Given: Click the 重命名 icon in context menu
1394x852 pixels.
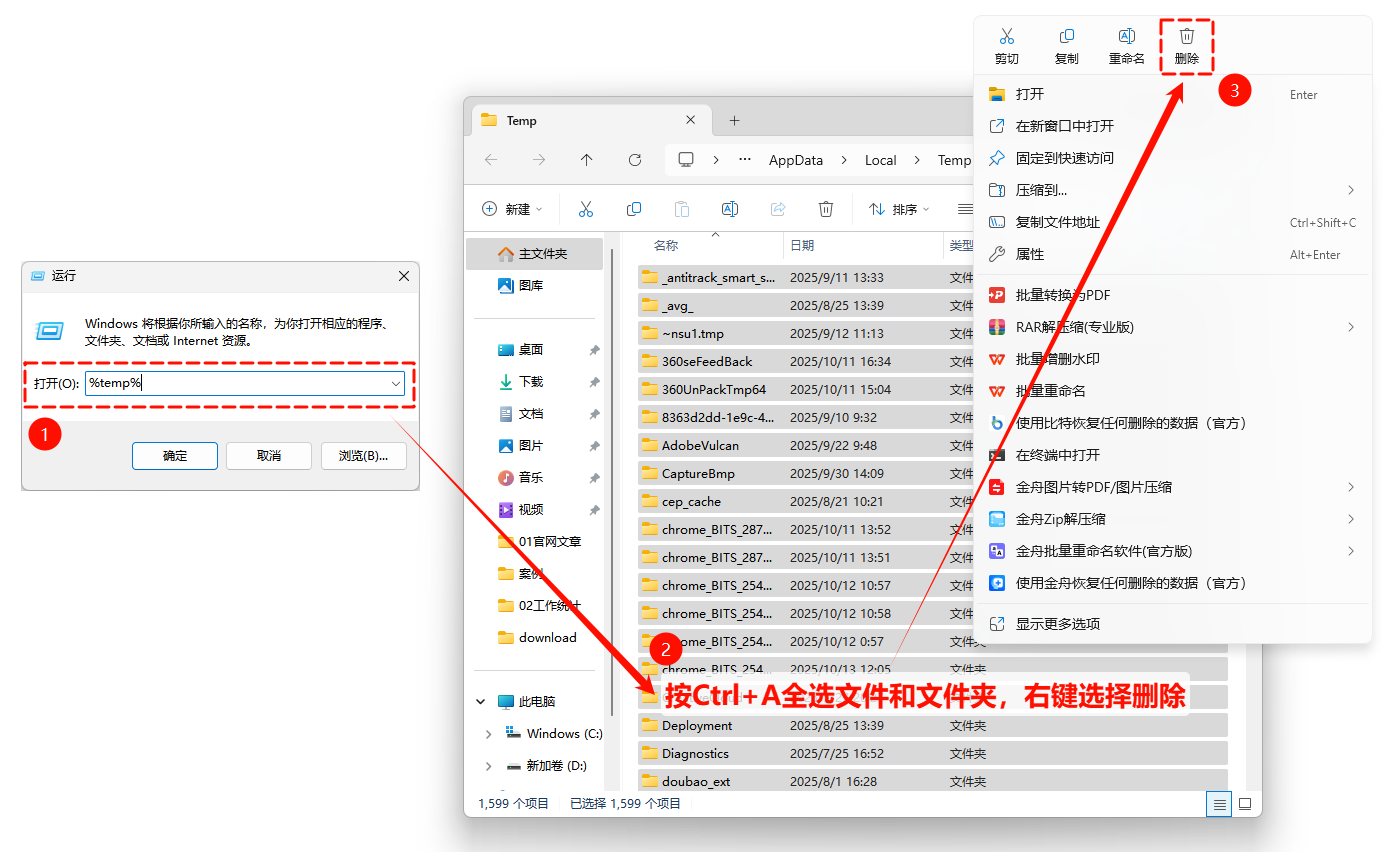Looking at the screenshot, I should coord(1126,37).
